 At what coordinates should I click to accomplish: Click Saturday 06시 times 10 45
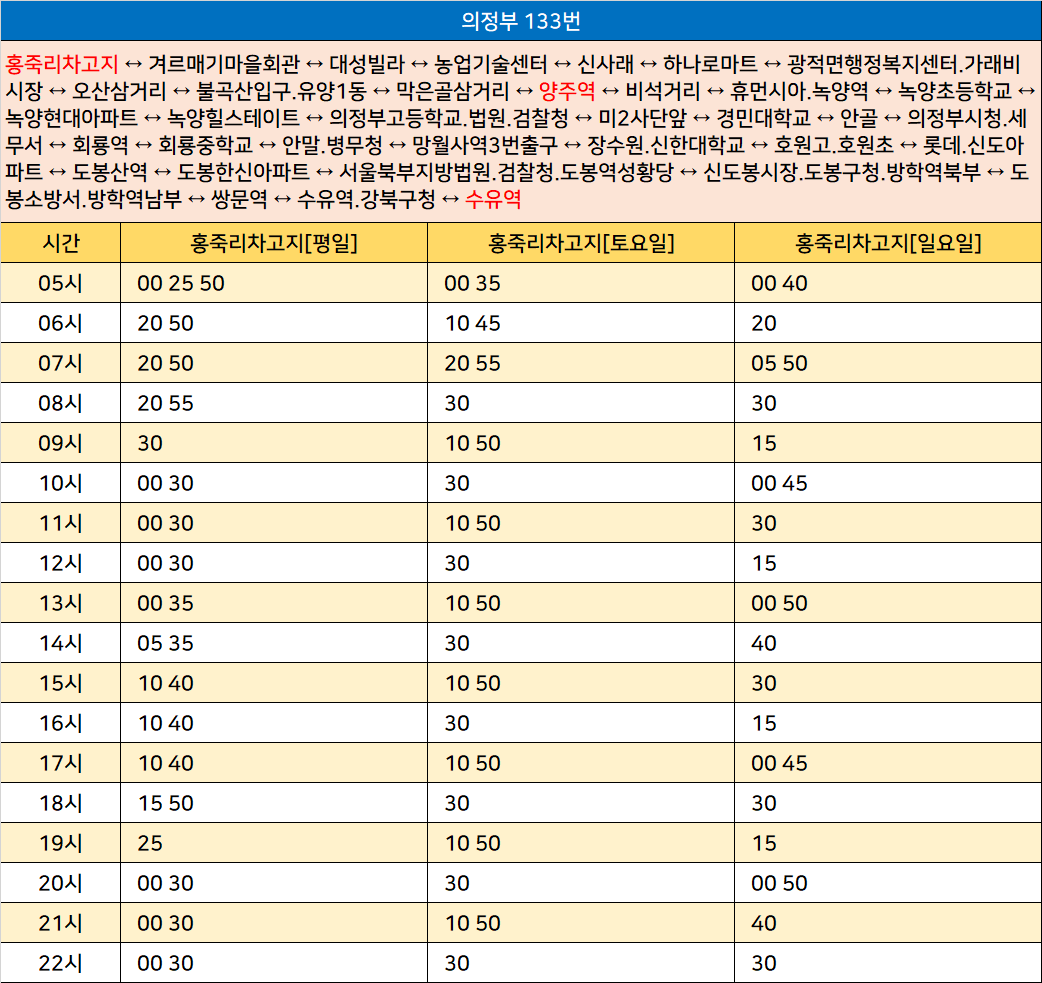[472, 323]
